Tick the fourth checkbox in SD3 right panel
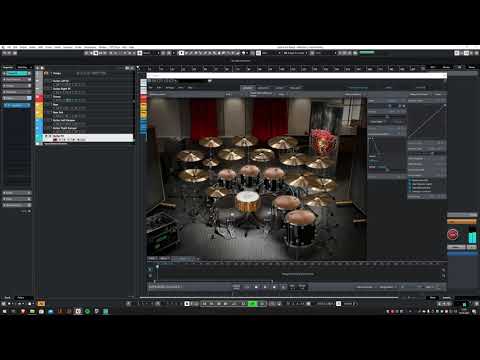The width and height of the screenshot is (480, 360). pyautogui.click(x=410, y=191)
